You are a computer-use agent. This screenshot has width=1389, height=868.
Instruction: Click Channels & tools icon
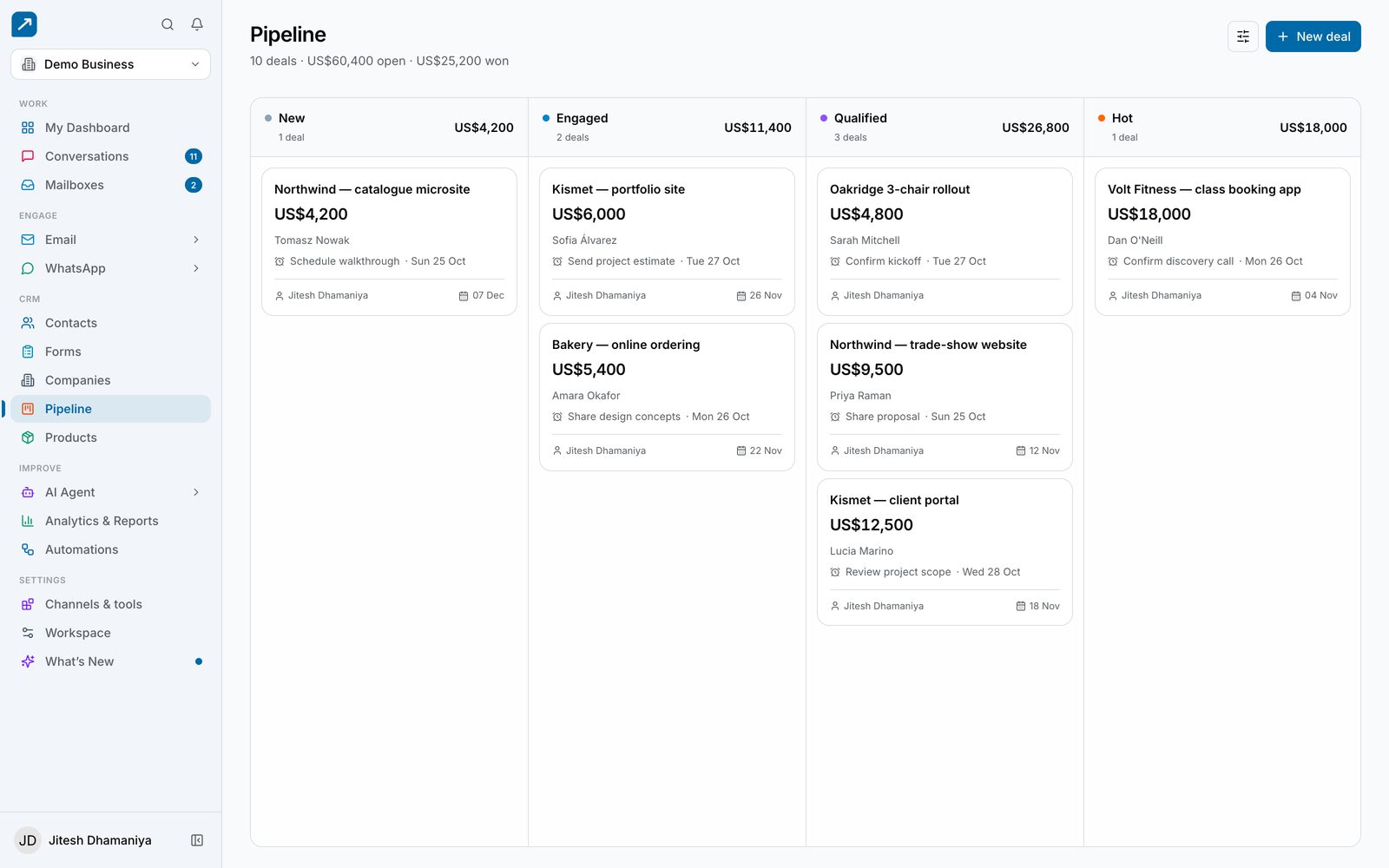[28, 604]
